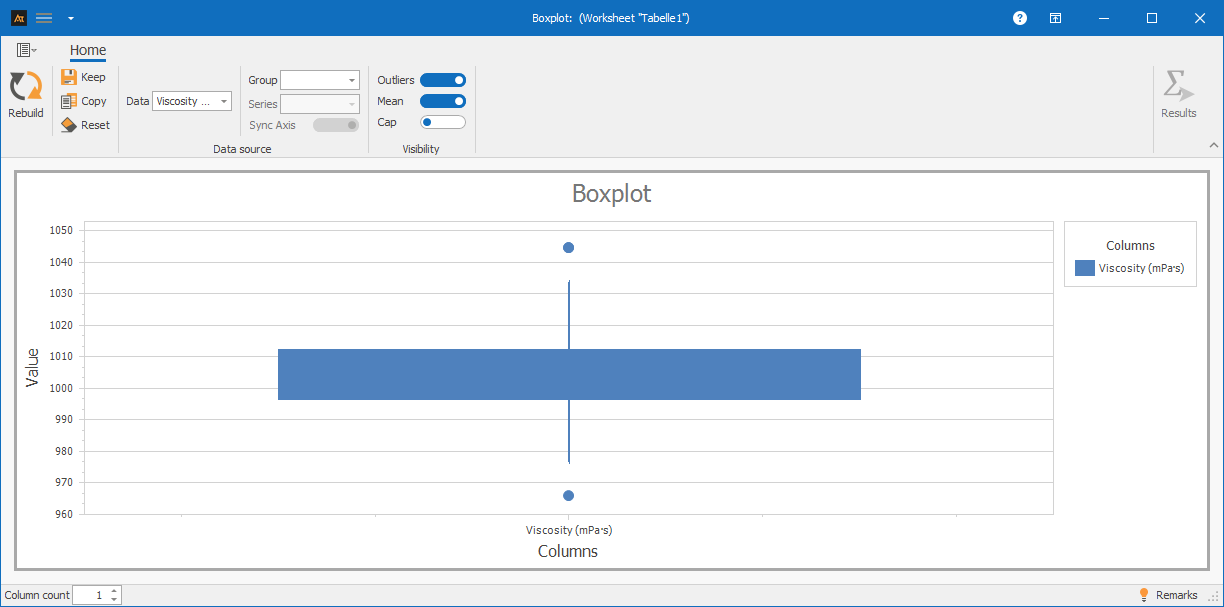Viewport: 1224px width, 607px height.
Task: Open the Data dropdown showing Viscosity
Action: pyautogui.click(x=192, y=101)
